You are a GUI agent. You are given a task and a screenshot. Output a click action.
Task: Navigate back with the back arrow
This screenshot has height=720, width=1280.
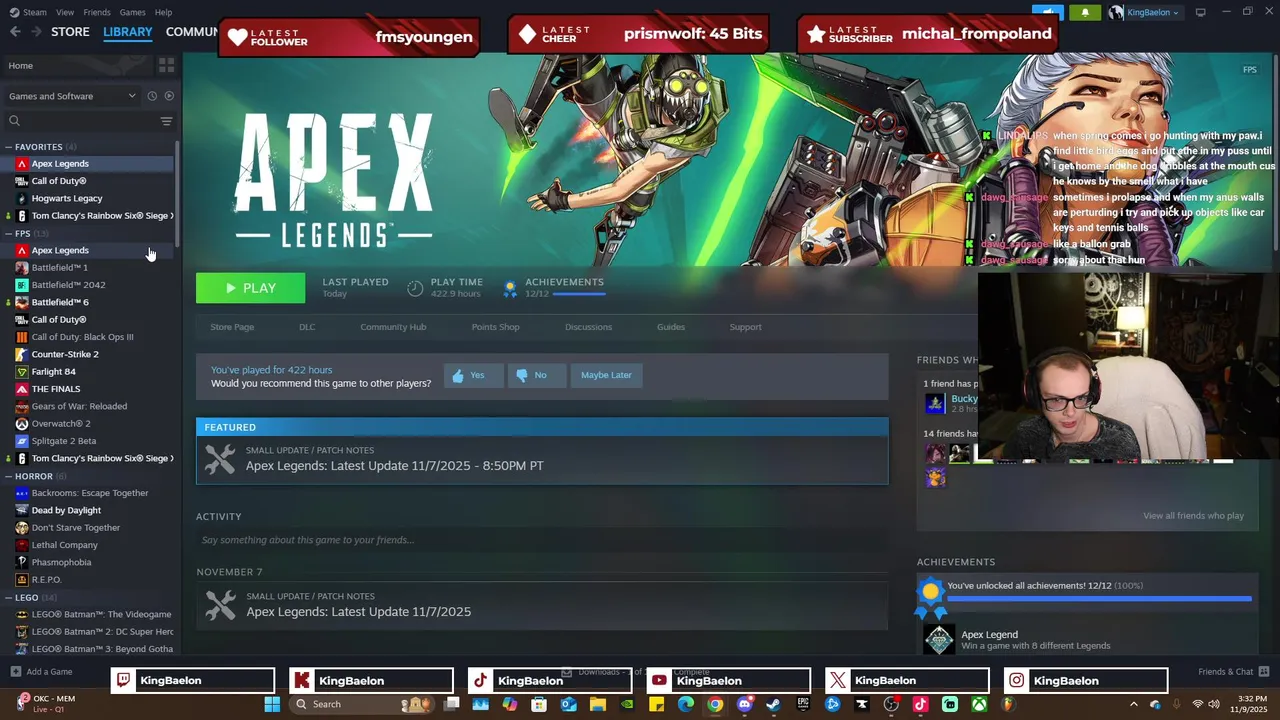coord(15,32)
